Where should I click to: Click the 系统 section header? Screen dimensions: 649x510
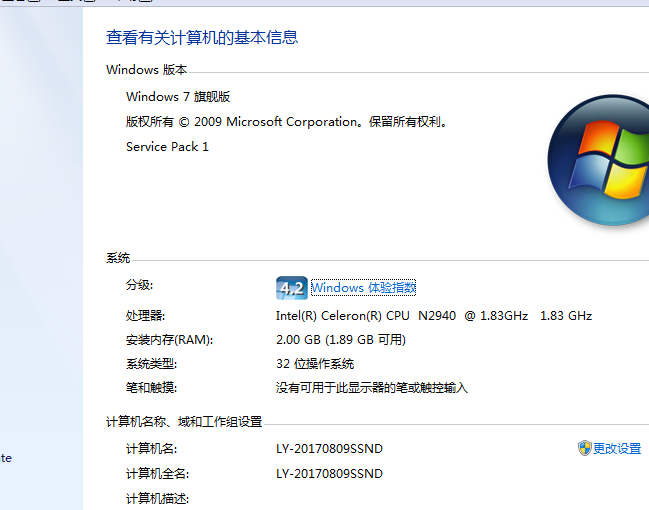pyautogui.click(x=118, y=258)
